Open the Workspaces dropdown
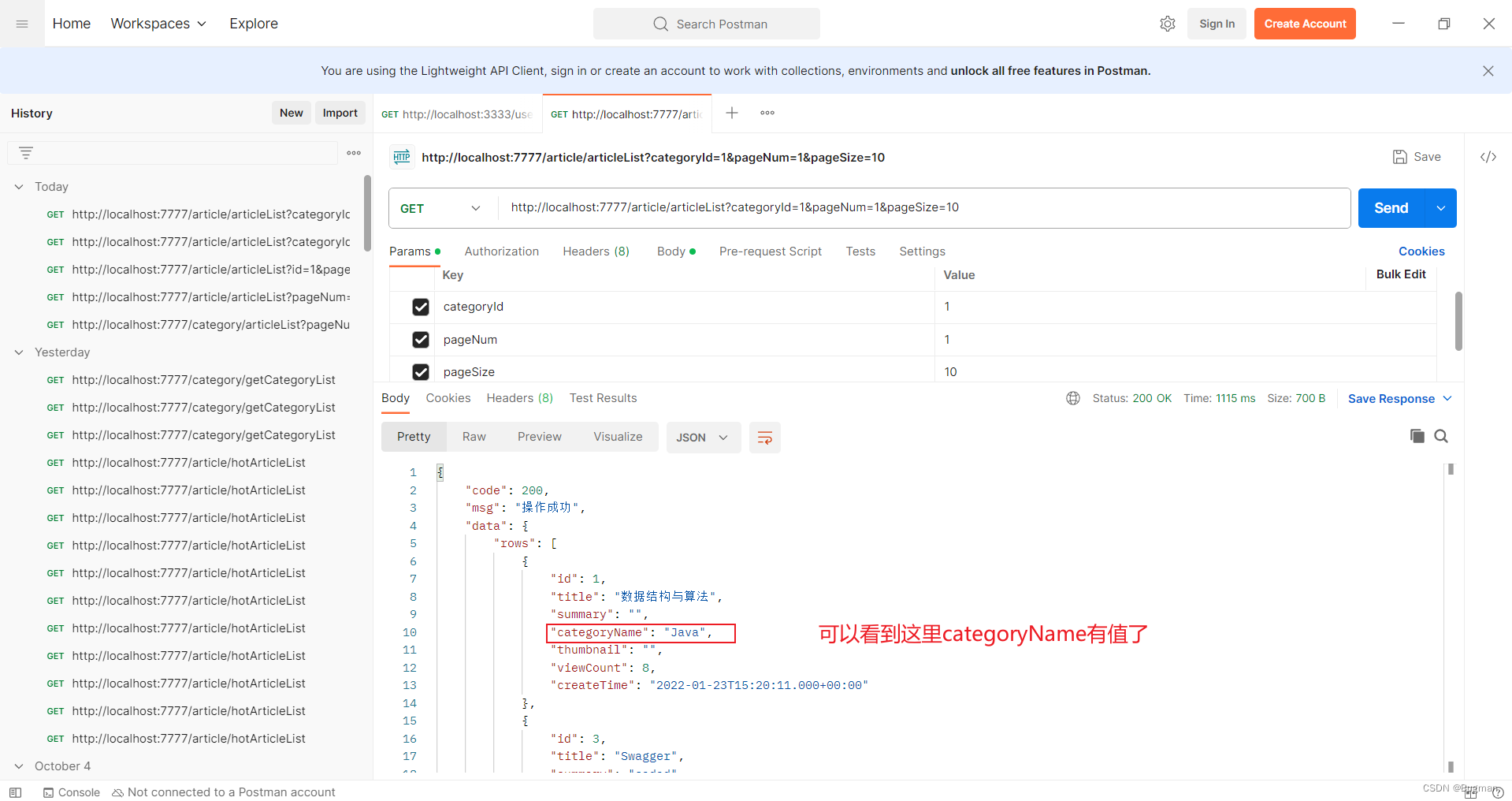 pos(158,24)
